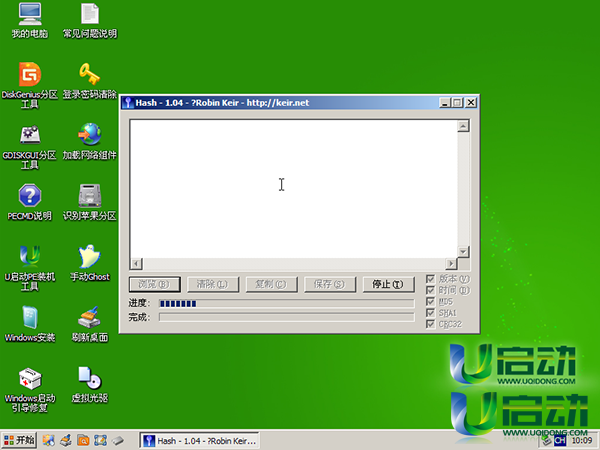
Task: Open the DiskGenius partition tool icon
Action: 30,75
